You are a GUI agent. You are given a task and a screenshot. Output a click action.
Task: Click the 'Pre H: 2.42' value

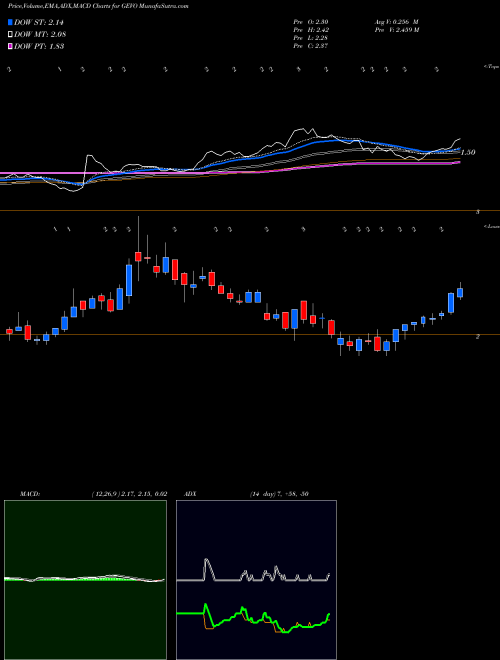click(x=311, y=30)
